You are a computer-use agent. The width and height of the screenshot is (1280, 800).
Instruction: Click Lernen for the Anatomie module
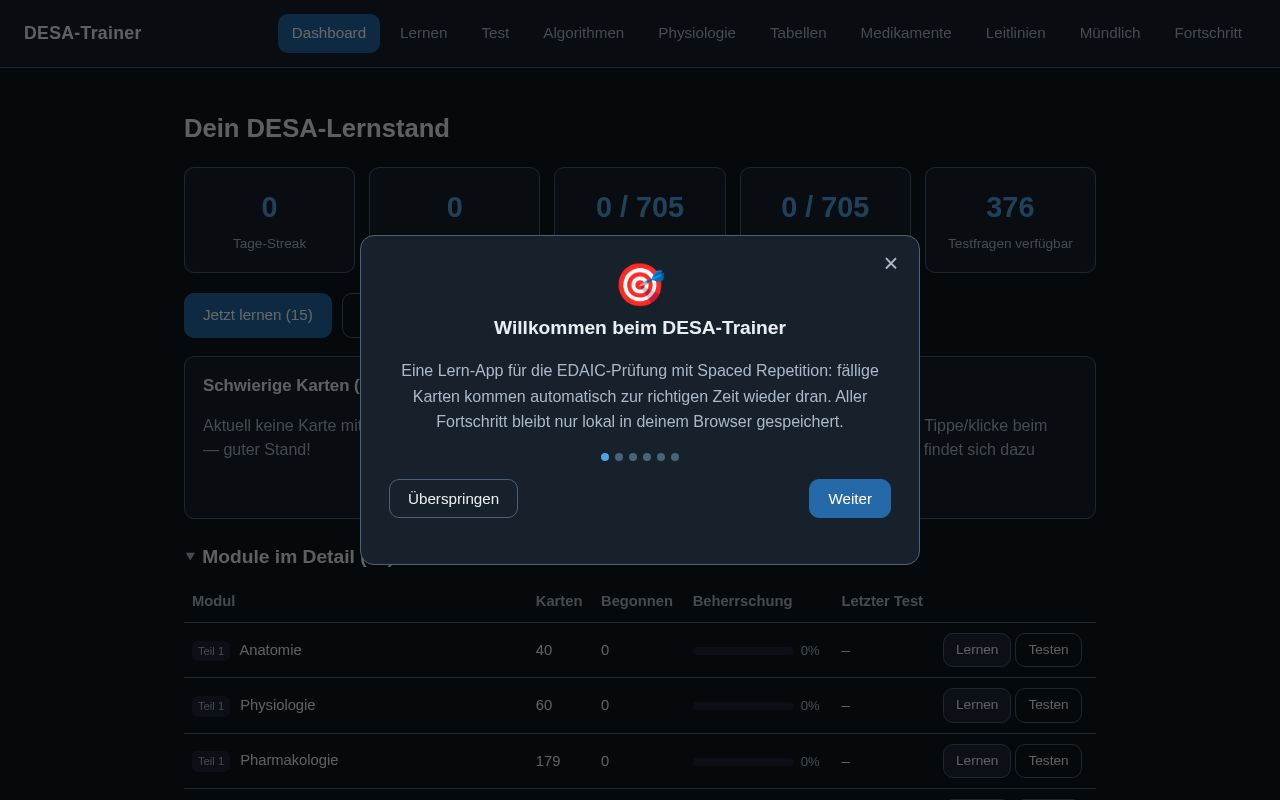click(977, 650)
